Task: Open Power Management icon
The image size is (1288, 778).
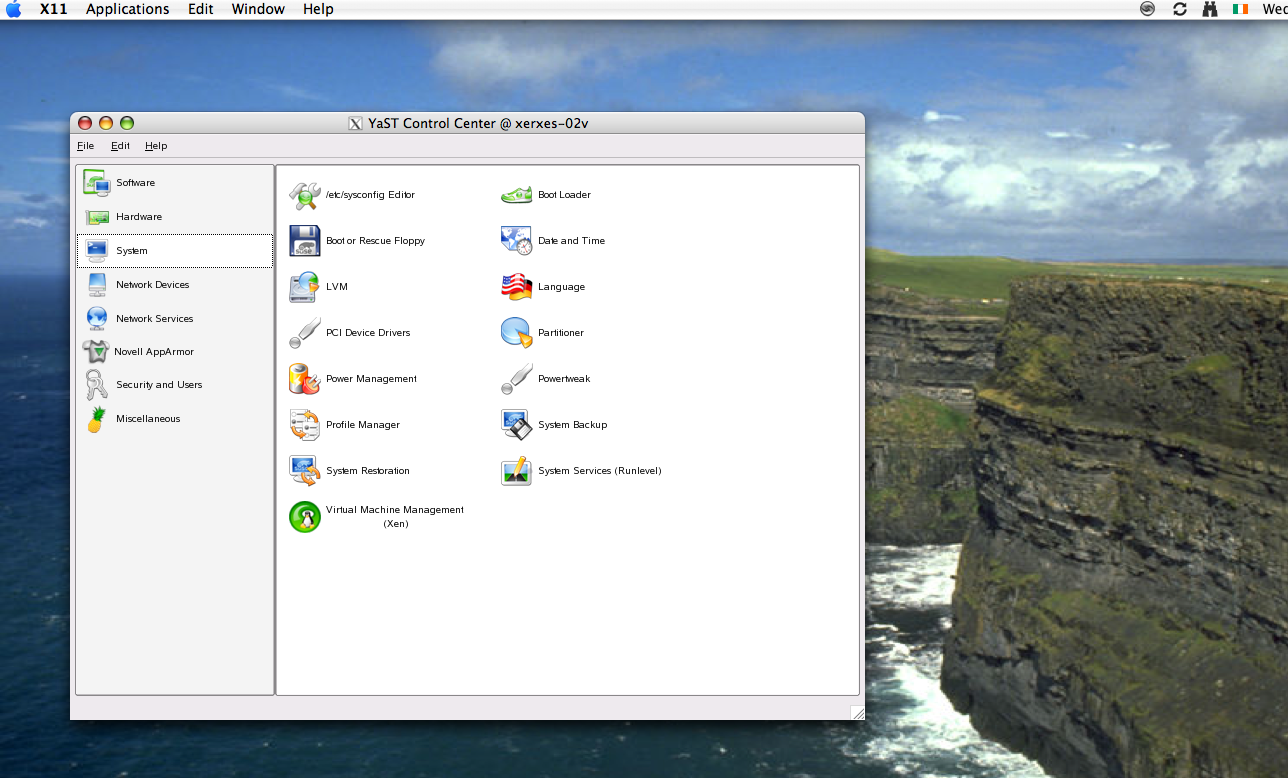Action: click(x=305, y=379)
